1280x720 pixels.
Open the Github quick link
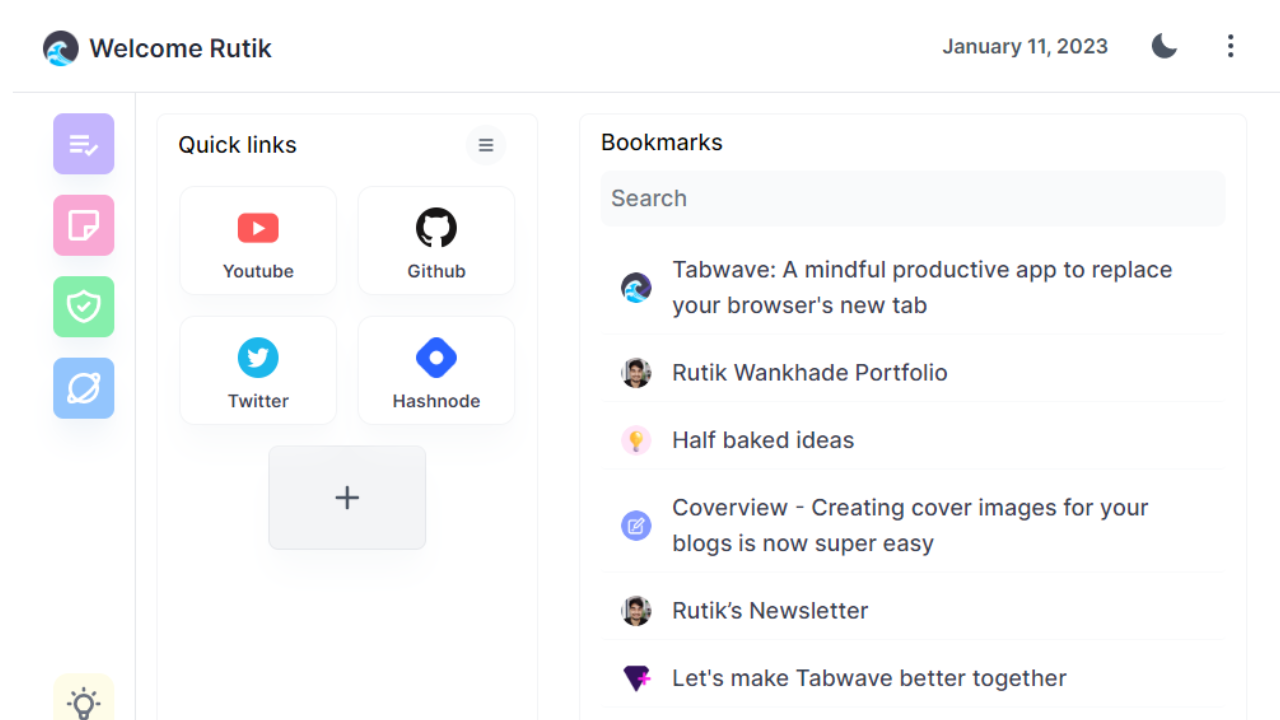tap(436, 241)
